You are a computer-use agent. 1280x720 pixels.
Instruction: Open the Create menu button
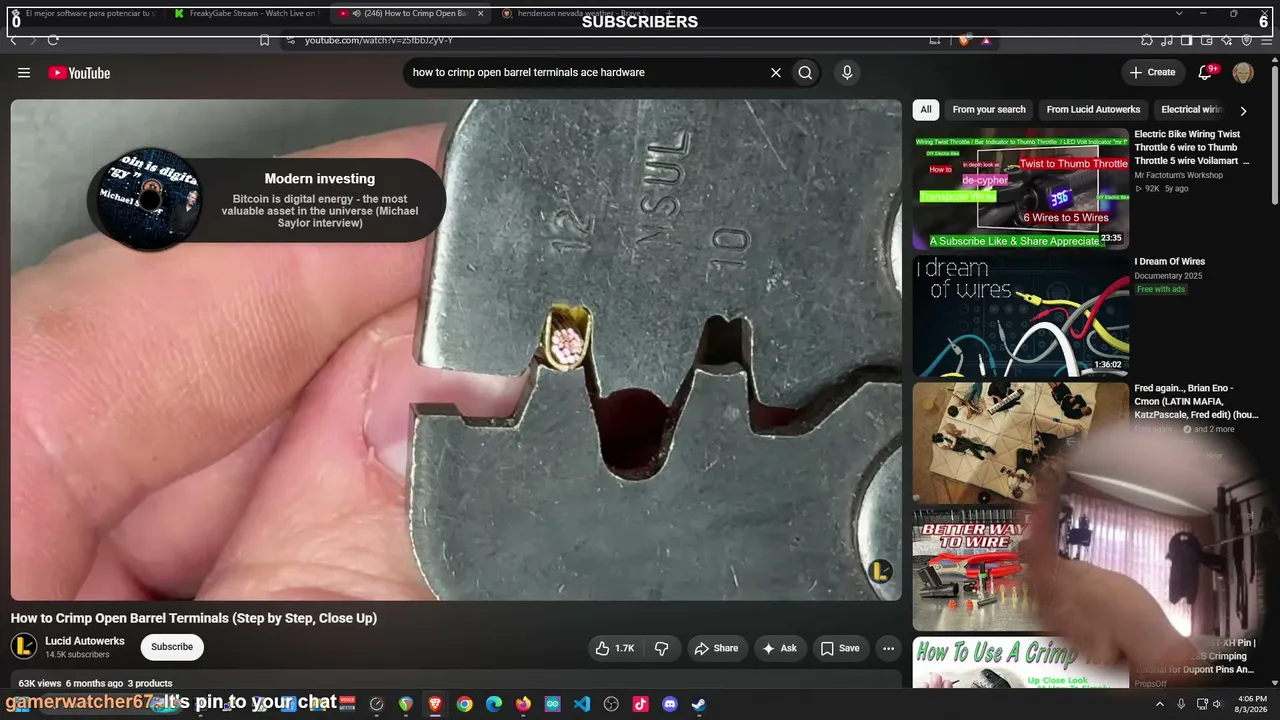pyautogui.click(x=1152, y=72)
